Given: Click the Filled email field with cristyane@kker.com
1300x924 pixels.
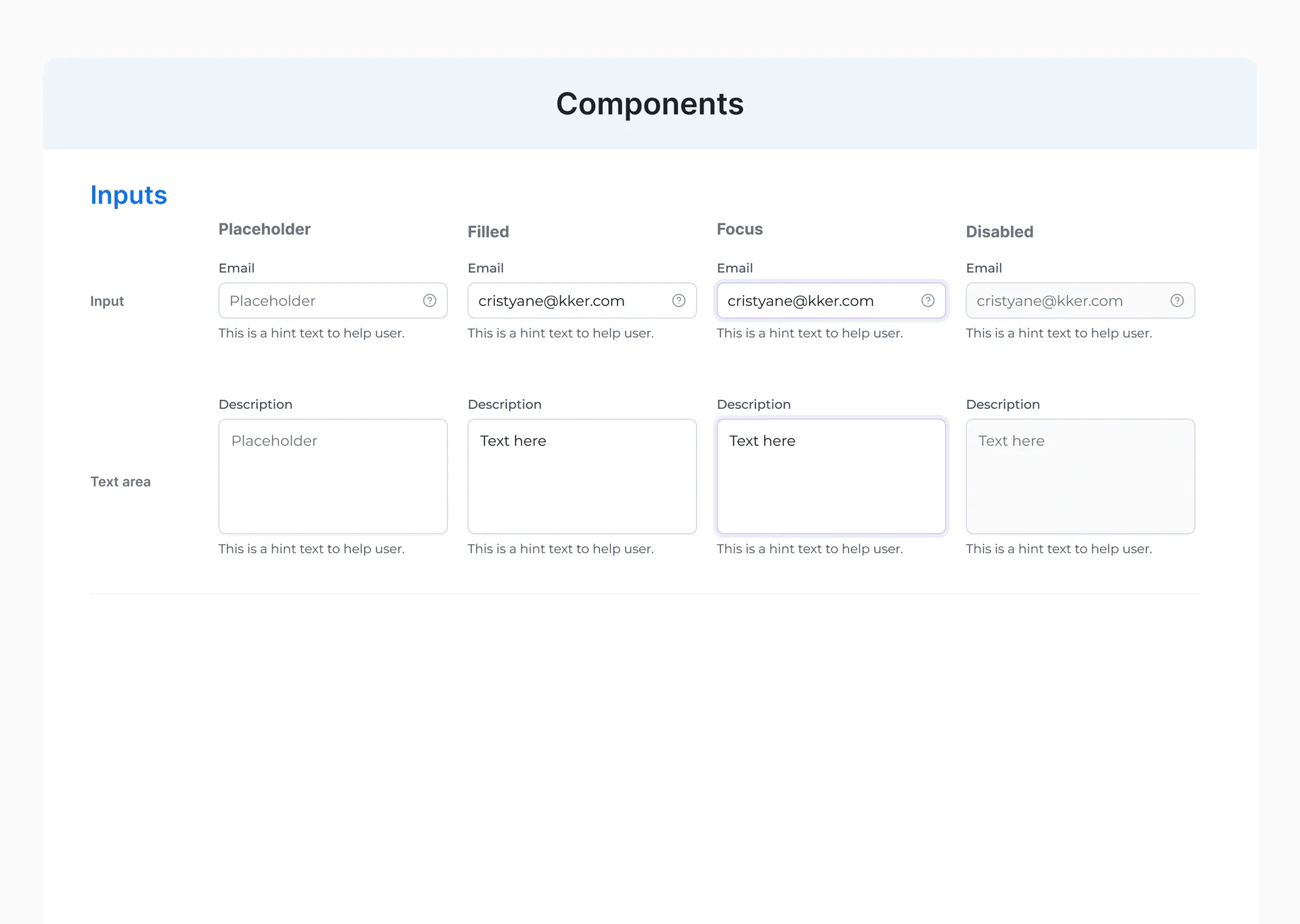Looking at the screenshot, I should 582,301.
